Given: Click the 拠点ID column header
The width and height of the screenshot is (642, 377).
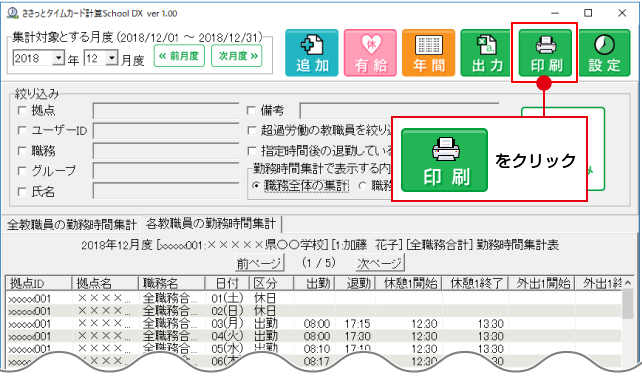Looking at the screenshot, I should coord(38,283).
